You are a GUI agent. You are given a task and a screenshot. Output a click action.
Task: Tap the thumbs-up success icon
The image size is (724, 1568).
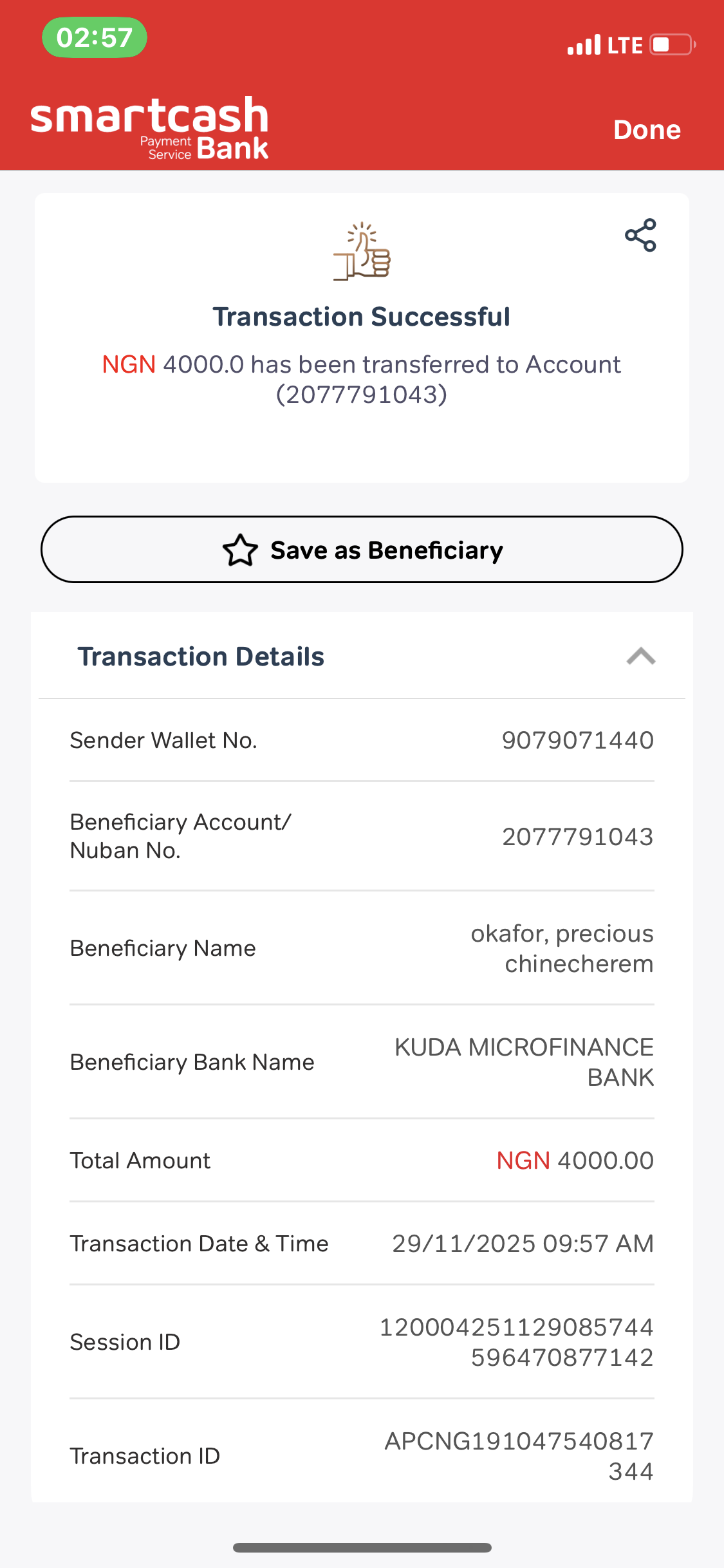[362, 251]
